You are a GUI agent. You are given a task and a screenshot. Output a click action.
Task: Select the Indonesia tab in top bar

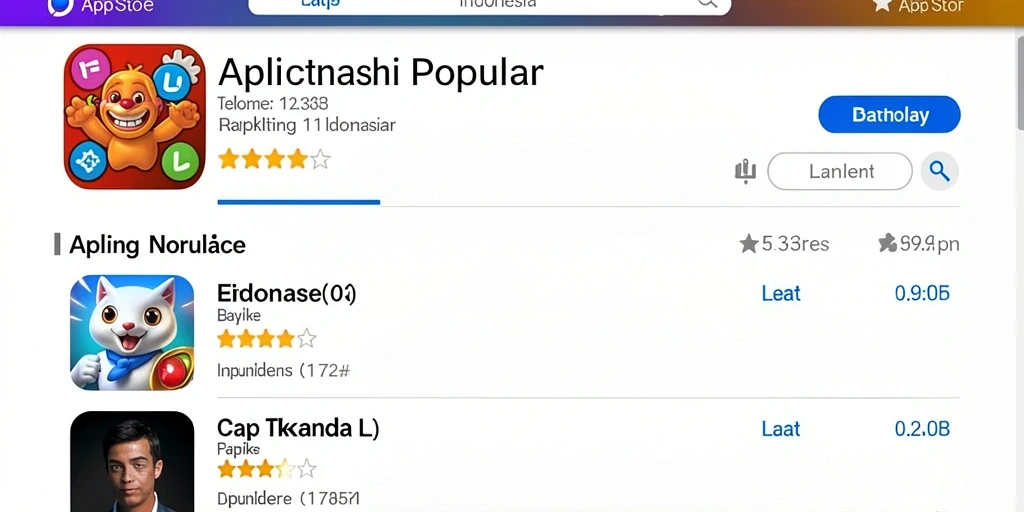(x=498, y=4)
